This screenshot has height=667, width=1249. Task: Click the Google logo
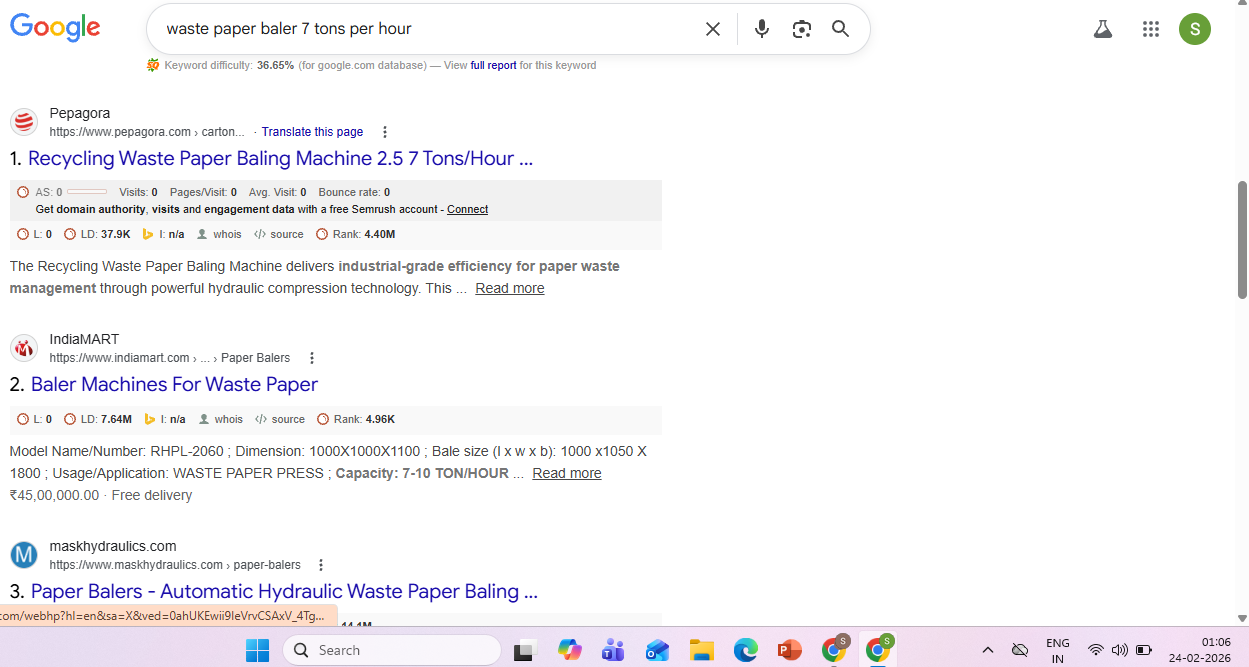tap(55, 28)
